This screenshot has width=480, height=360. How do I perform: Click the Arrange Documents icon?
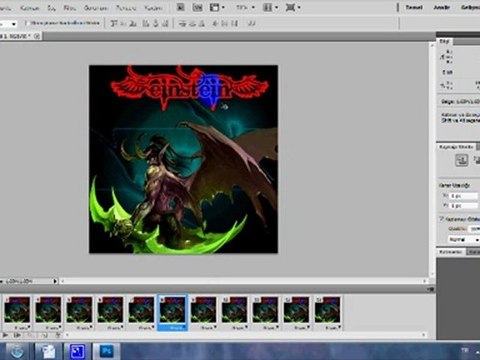click(267, 7)
